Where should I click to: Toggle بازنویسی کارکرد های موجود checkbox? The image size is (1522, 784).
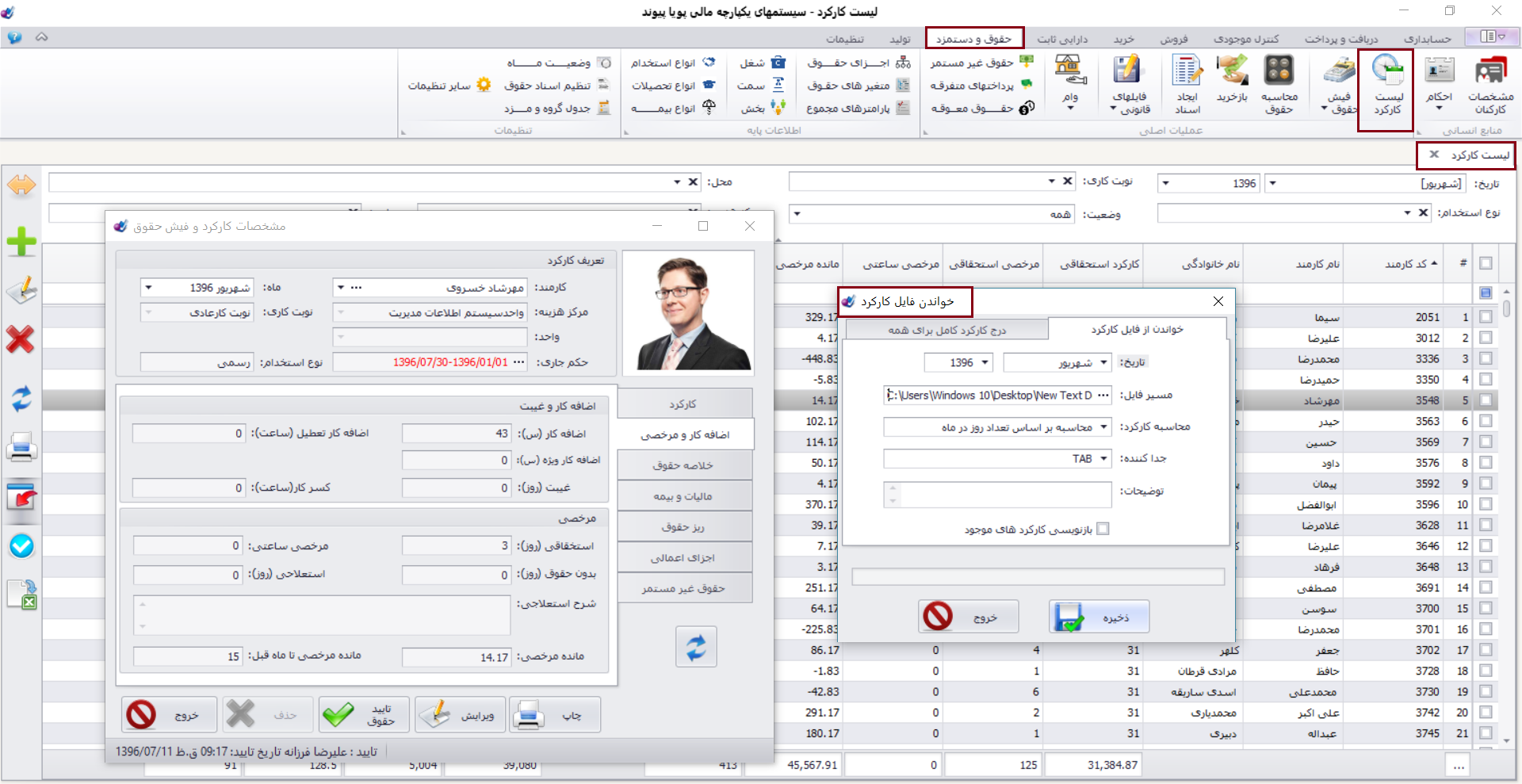point(1103,529)
